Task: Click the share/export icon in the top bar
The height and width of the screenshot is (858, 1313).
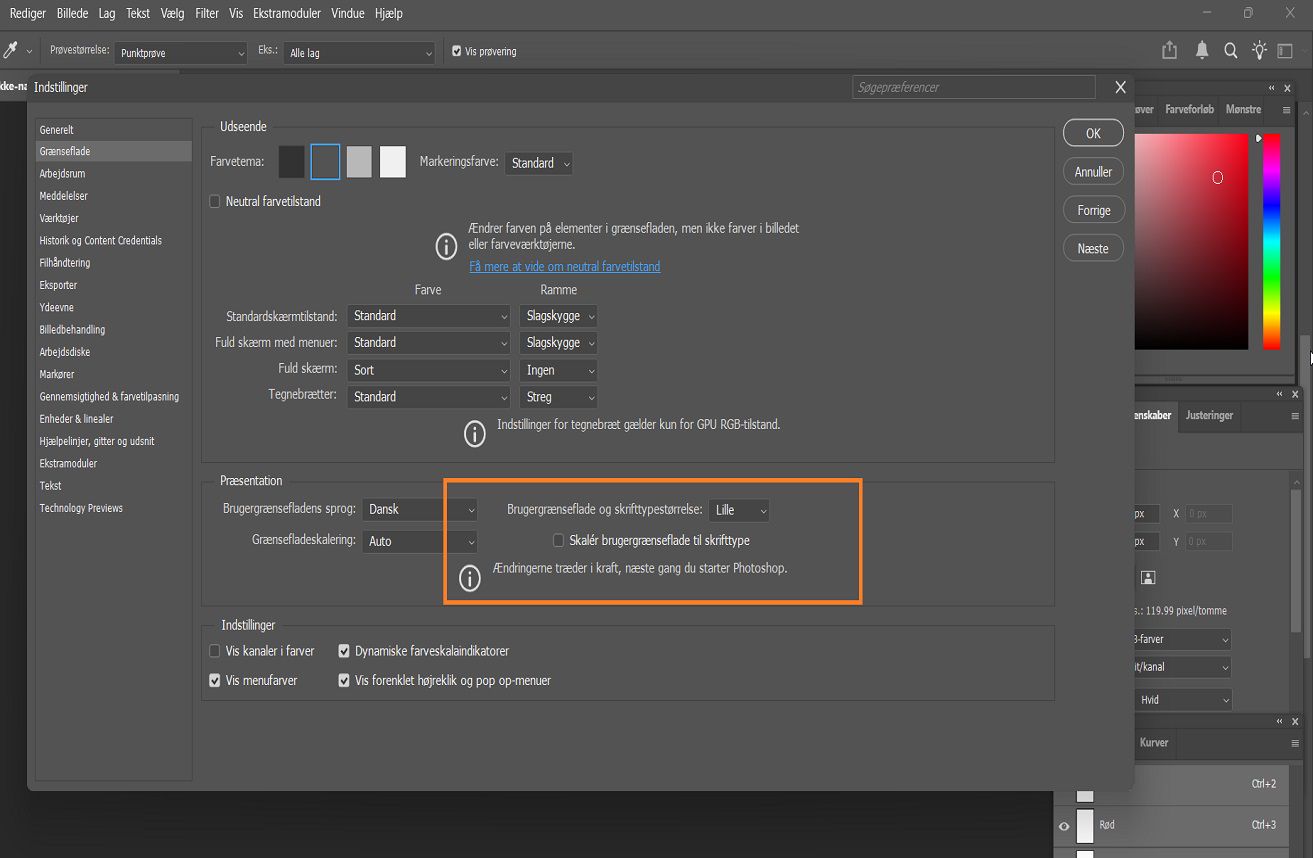Action: tap(1168, 50)
